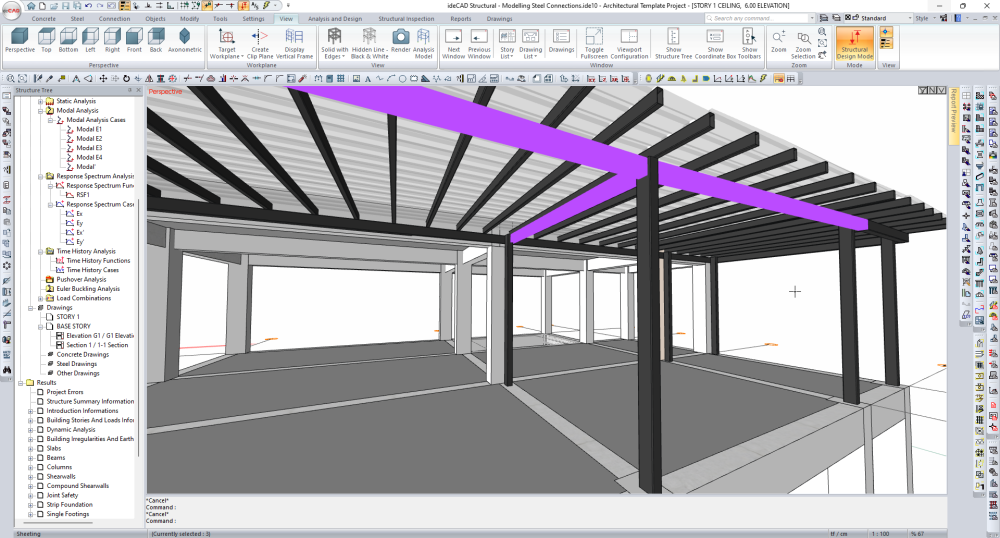This screenshot has height=538, width=1000.
Task: Open Viewport Configuration
Action: (x=629, y=42)
